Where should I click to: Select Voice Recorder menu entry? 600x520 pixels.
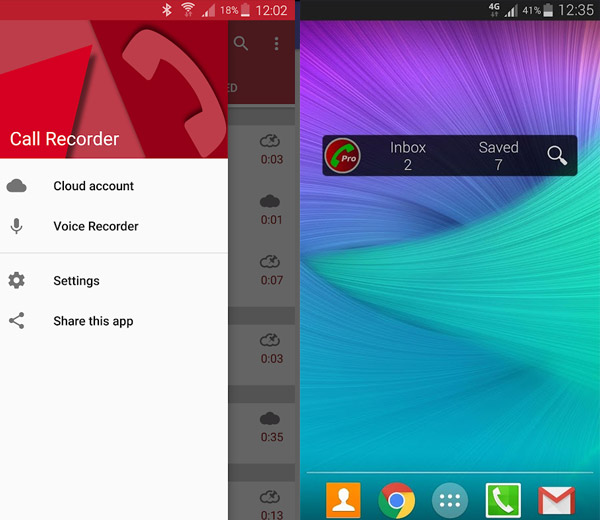(x=96, y=226)
